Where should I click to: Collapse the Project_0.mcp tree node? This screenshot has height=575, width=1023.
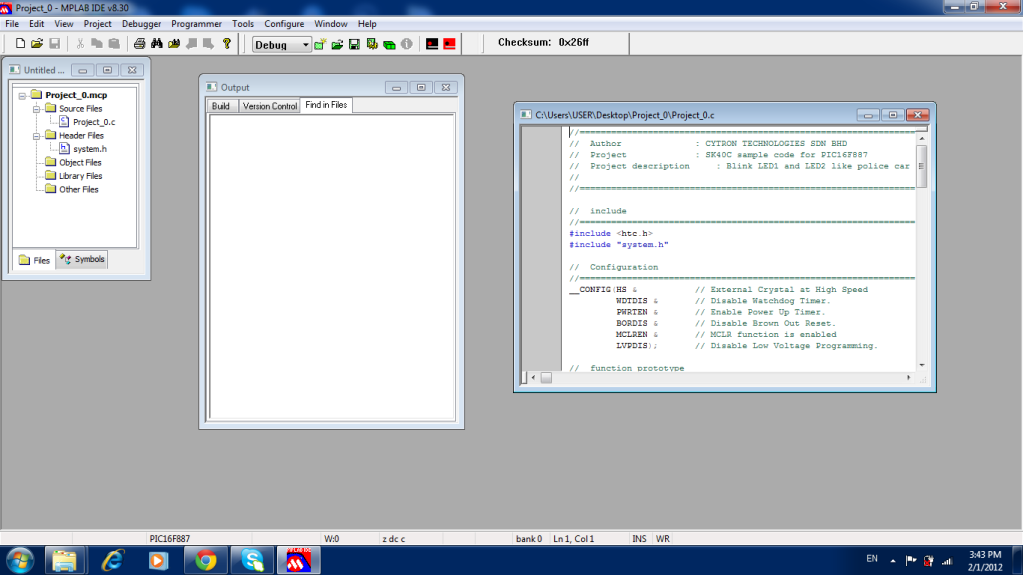pyautogui.click(x=22, y=95)
